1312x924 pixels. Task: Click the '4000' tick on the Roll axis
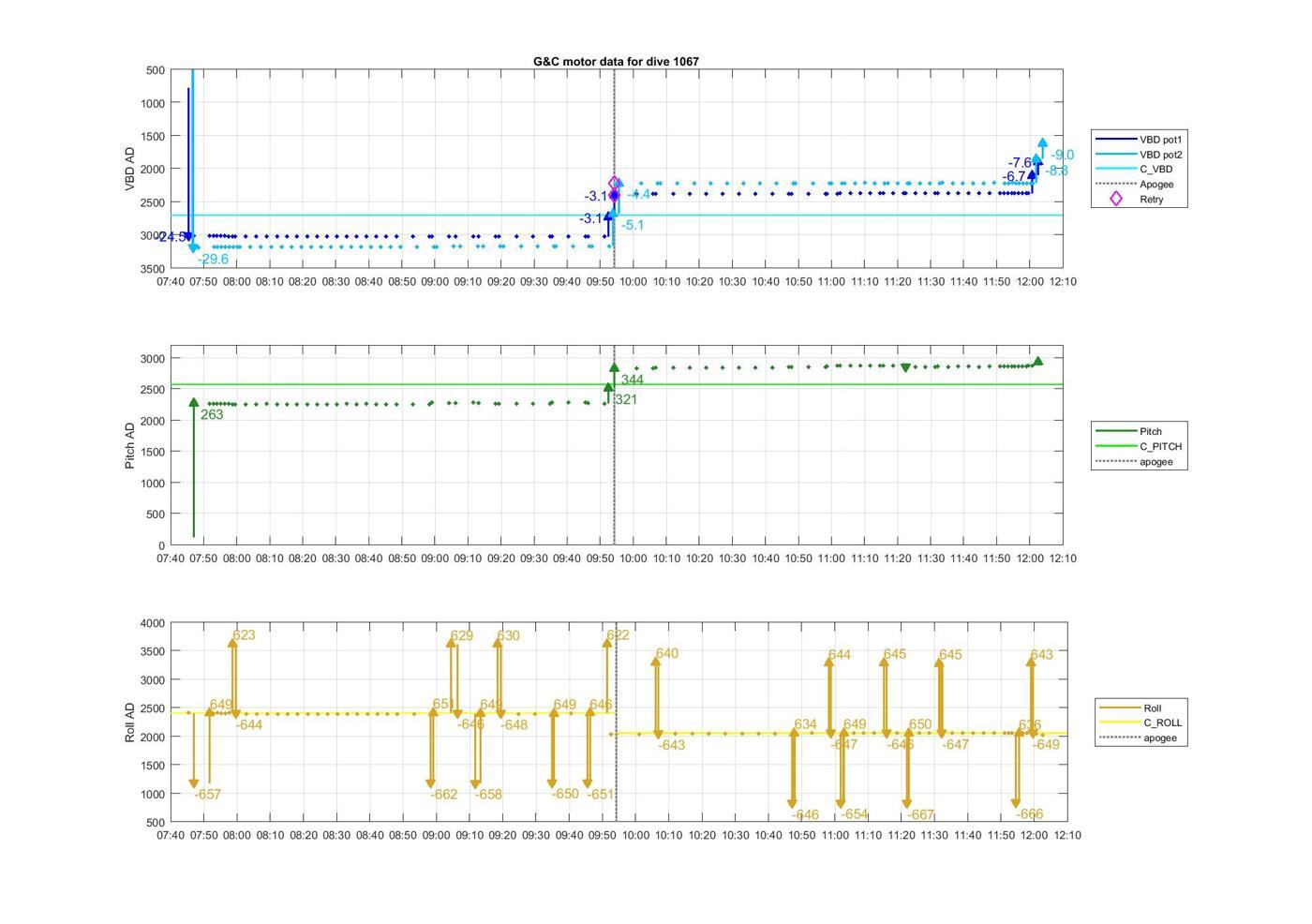click(x=152, y=623)
